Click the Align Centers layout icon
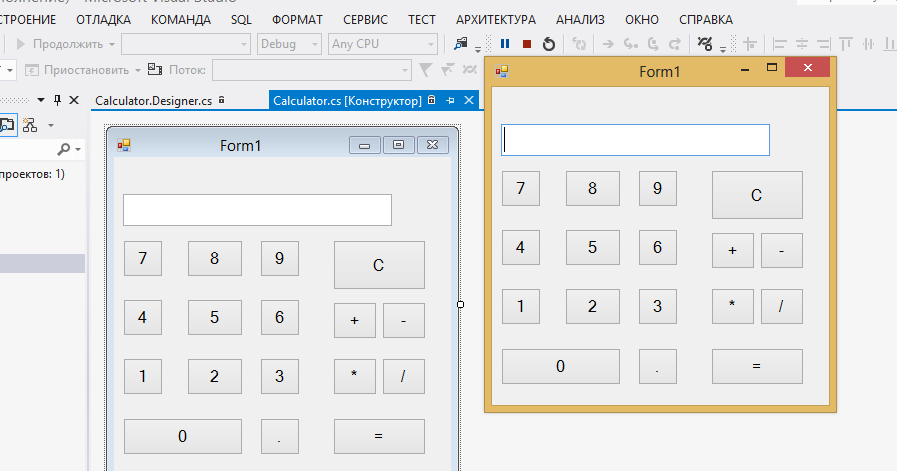 click(x=802, y=43)
